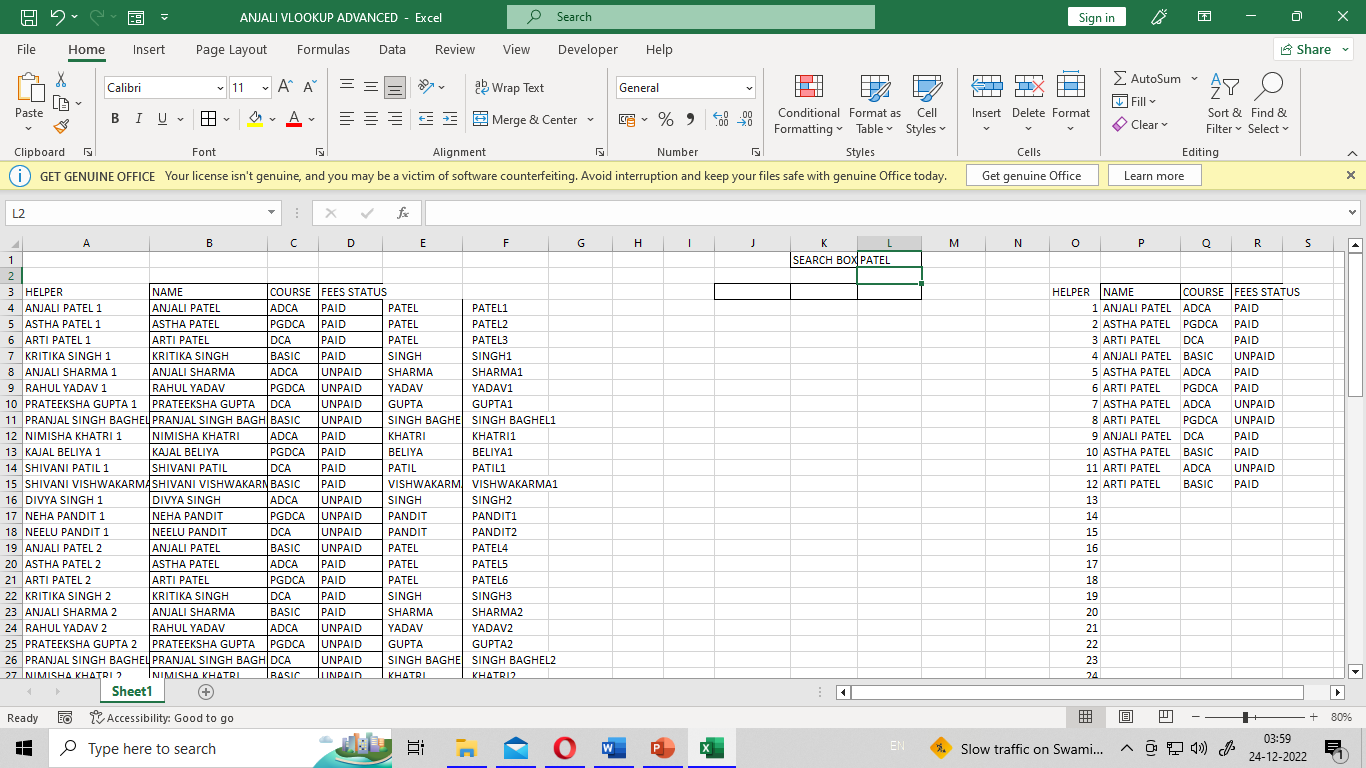
Task: Click AutoSum button
Action: tap(1147, 78)
